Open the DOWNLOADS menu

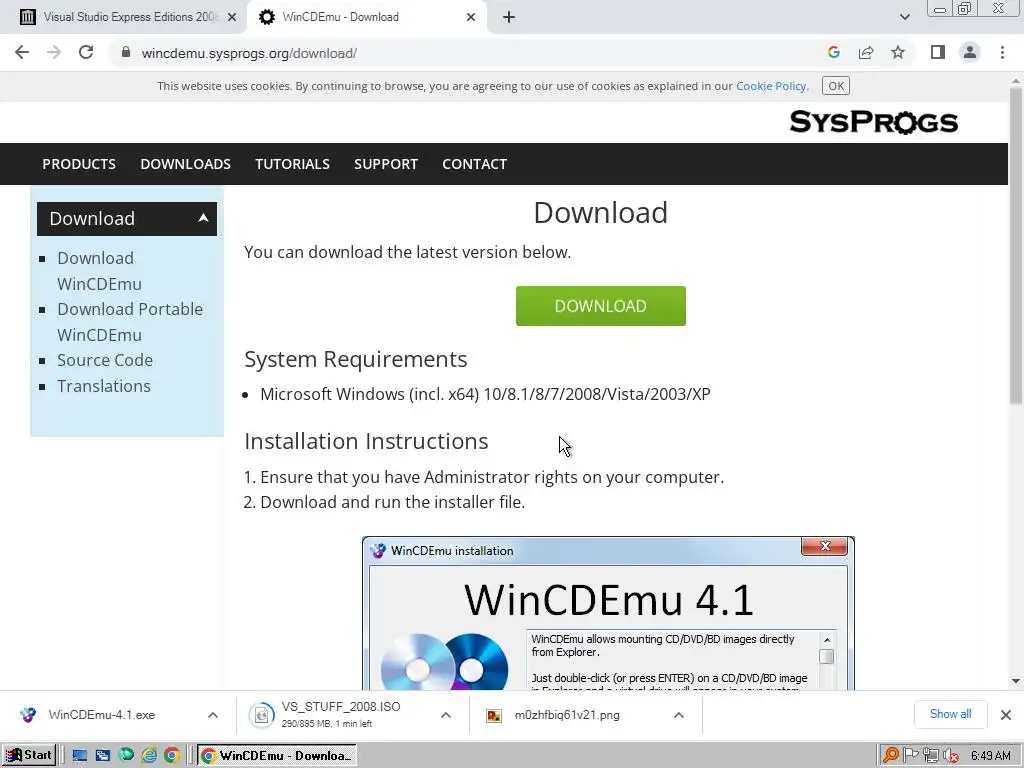pyautogui.click(x=185, y=164)
